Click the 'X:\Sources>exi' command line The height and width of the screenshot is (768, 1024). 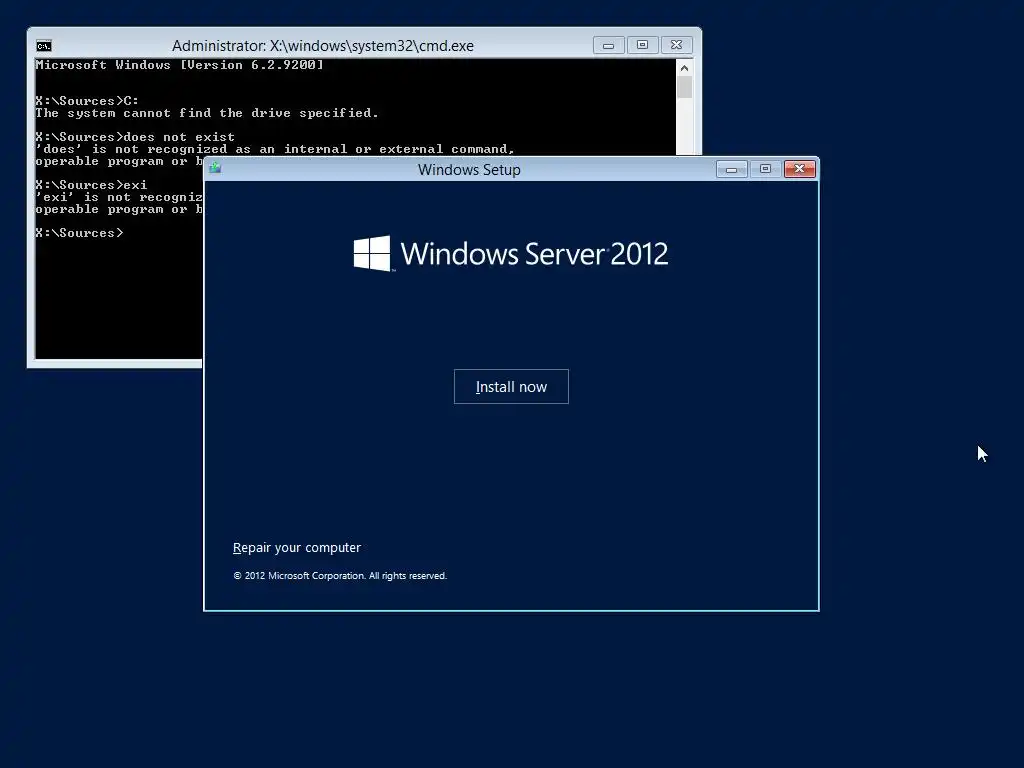[x=91, y=185]
